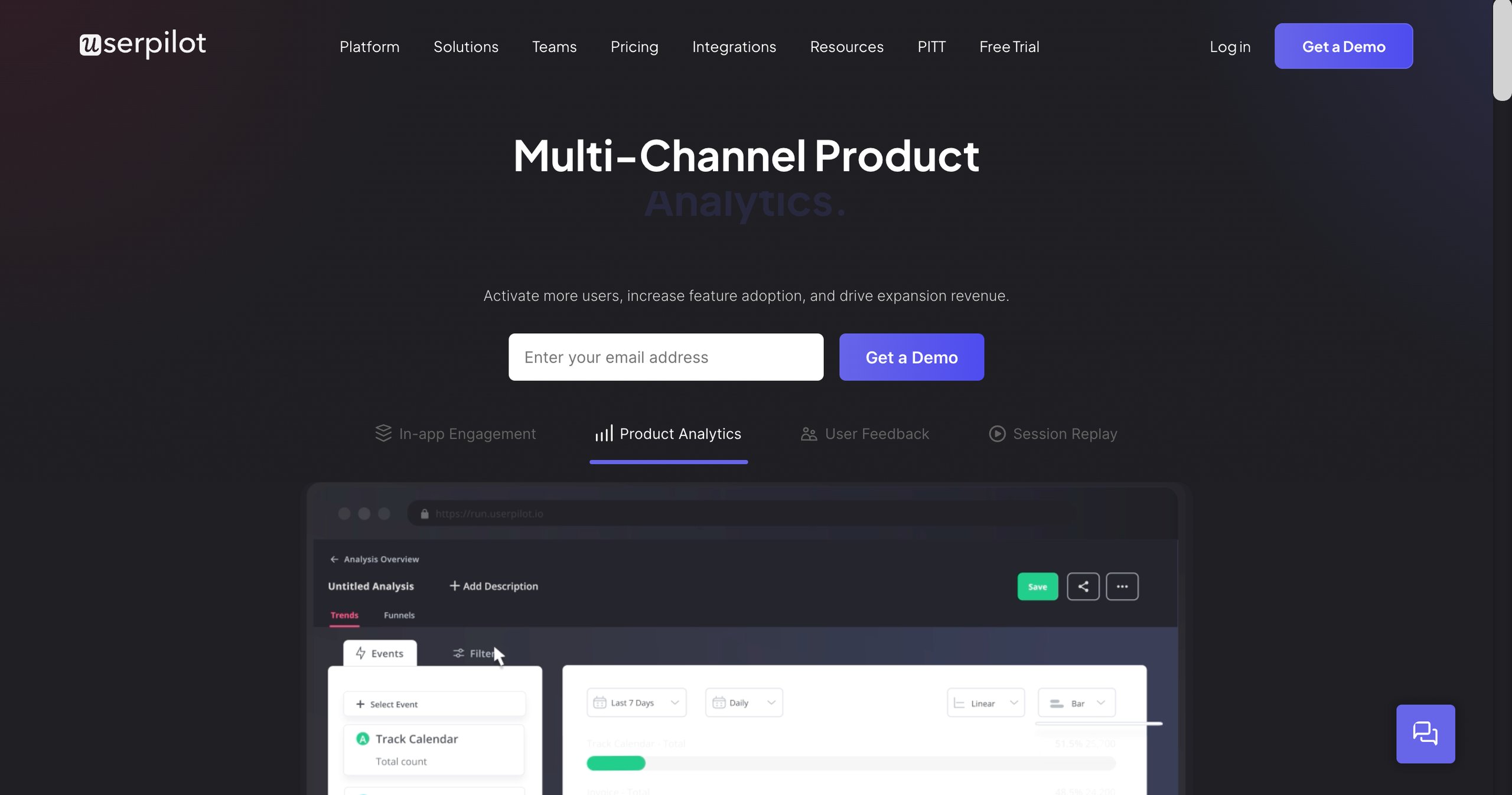Switch to the Funnels tab
The image size is (1512, 795).
pyautogui.click(x=399, y=615)
